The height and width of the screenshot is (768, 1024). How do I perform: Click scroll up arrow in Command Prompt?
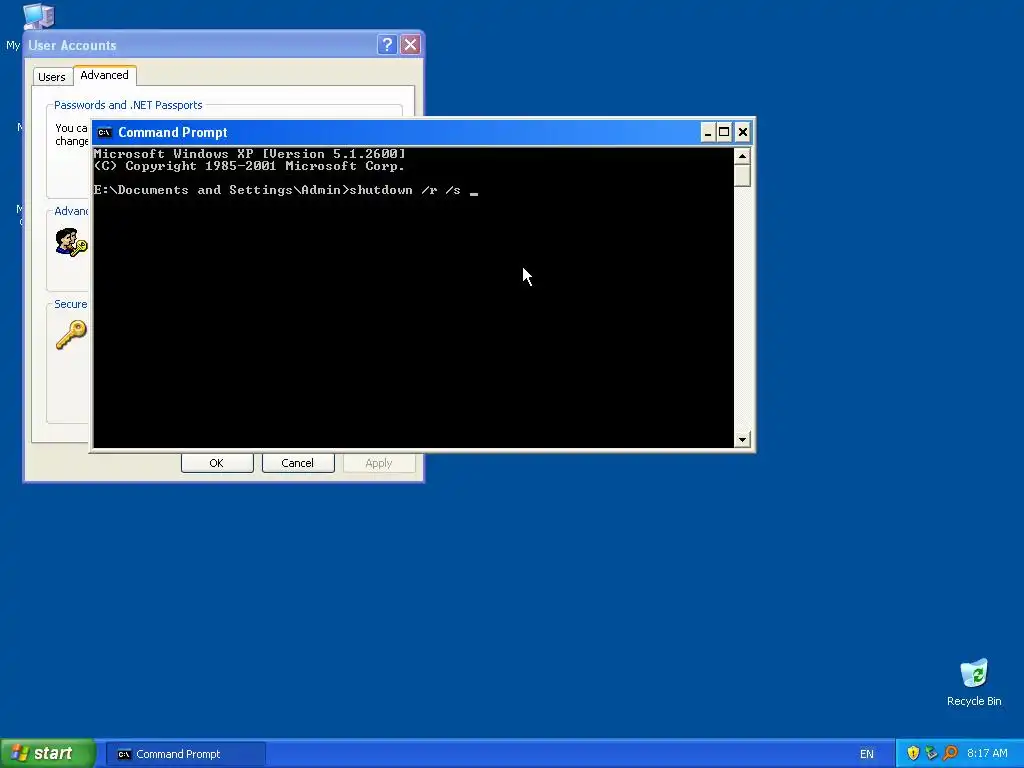742,156
